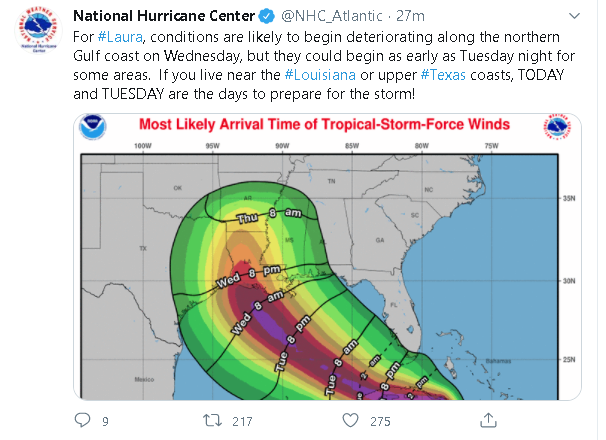
Task: Click the map title Most Likely Arrival Time
Action: click(324, 124)
